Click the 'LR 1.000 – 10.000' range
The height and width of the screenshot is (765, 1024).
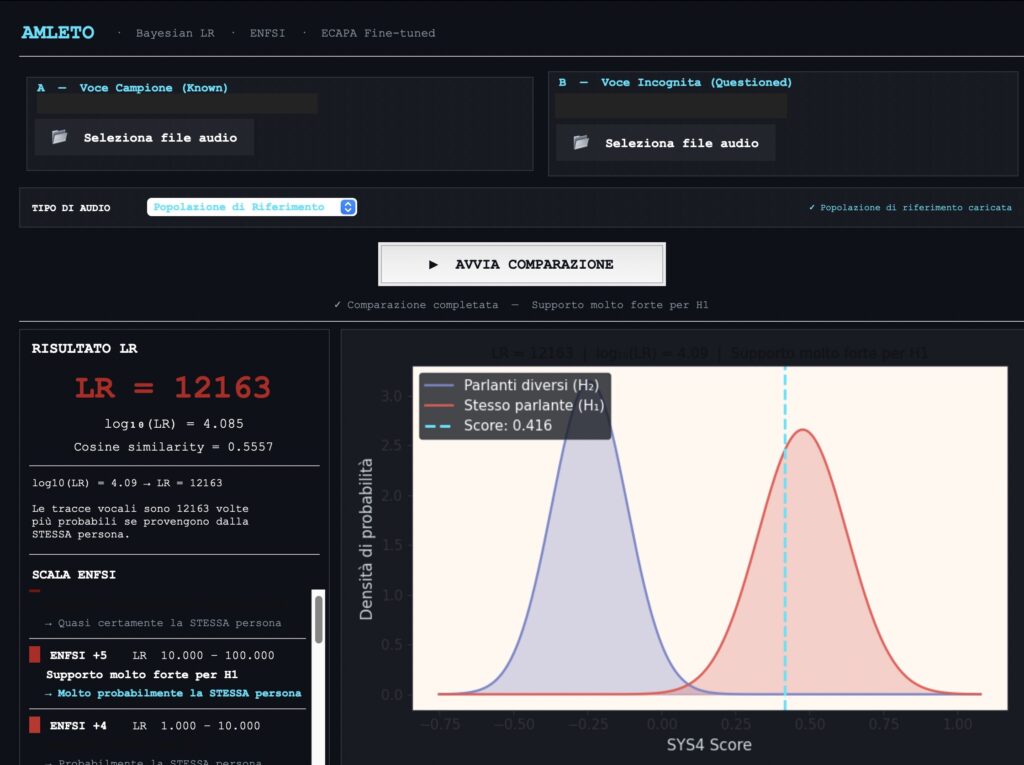(197, 725)
